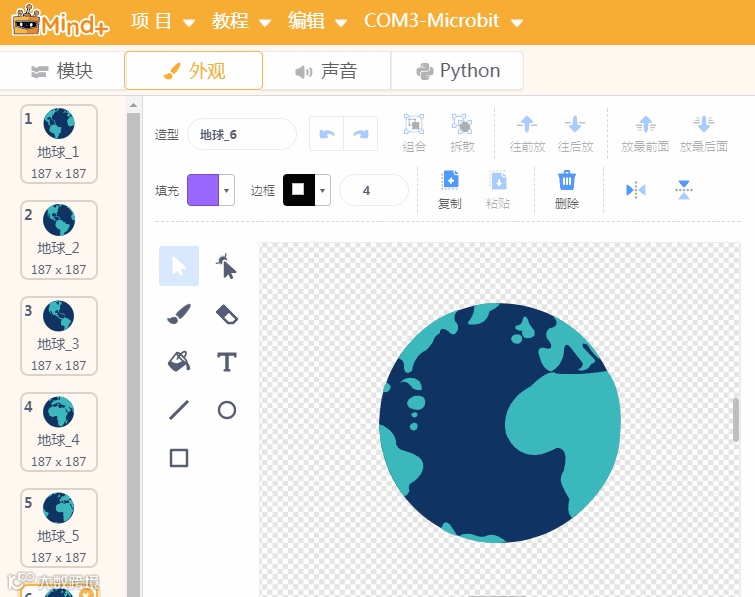Switch to the 声音 tab
The image size is (755, 597).
point(326,71)
